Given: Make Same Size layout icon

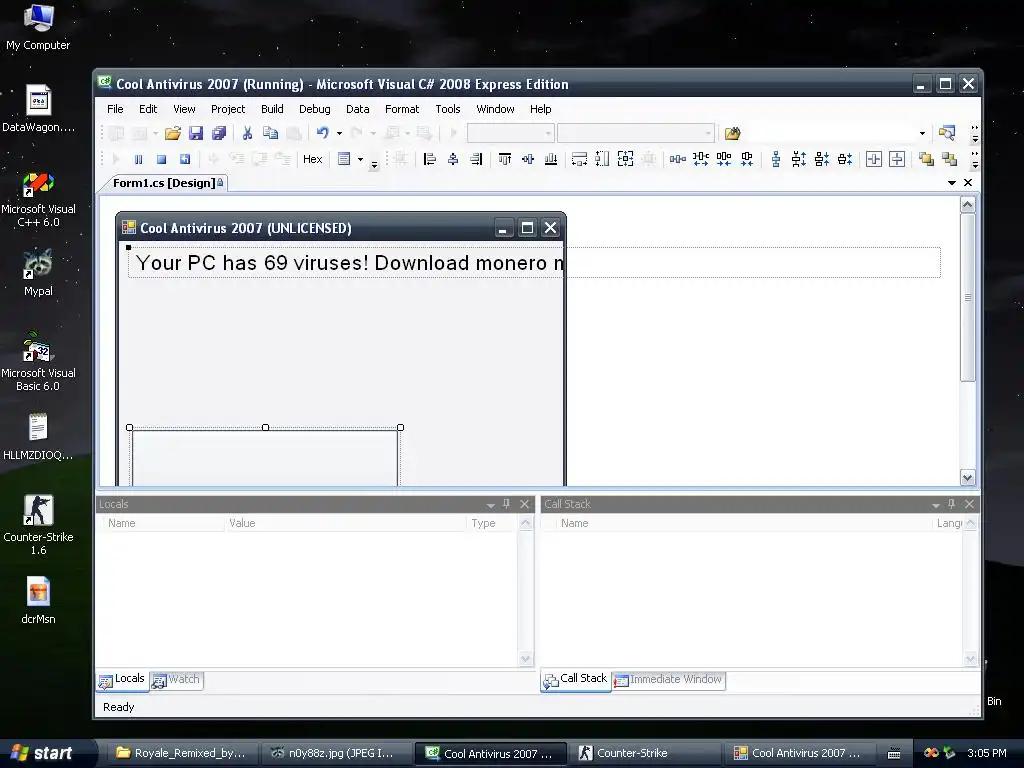Looking at the screenshot, I should click(x=626, y=159).
